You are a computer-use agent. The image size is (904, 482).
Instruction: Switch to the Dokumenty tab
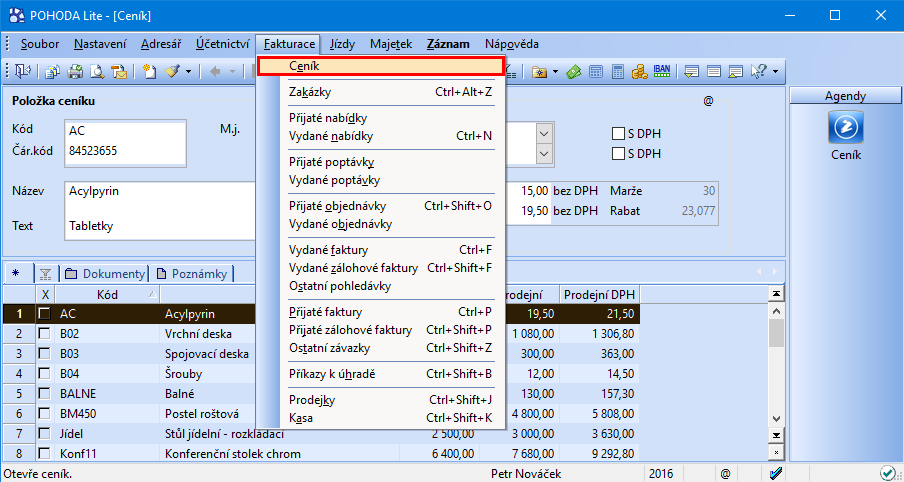click(104, 274)
